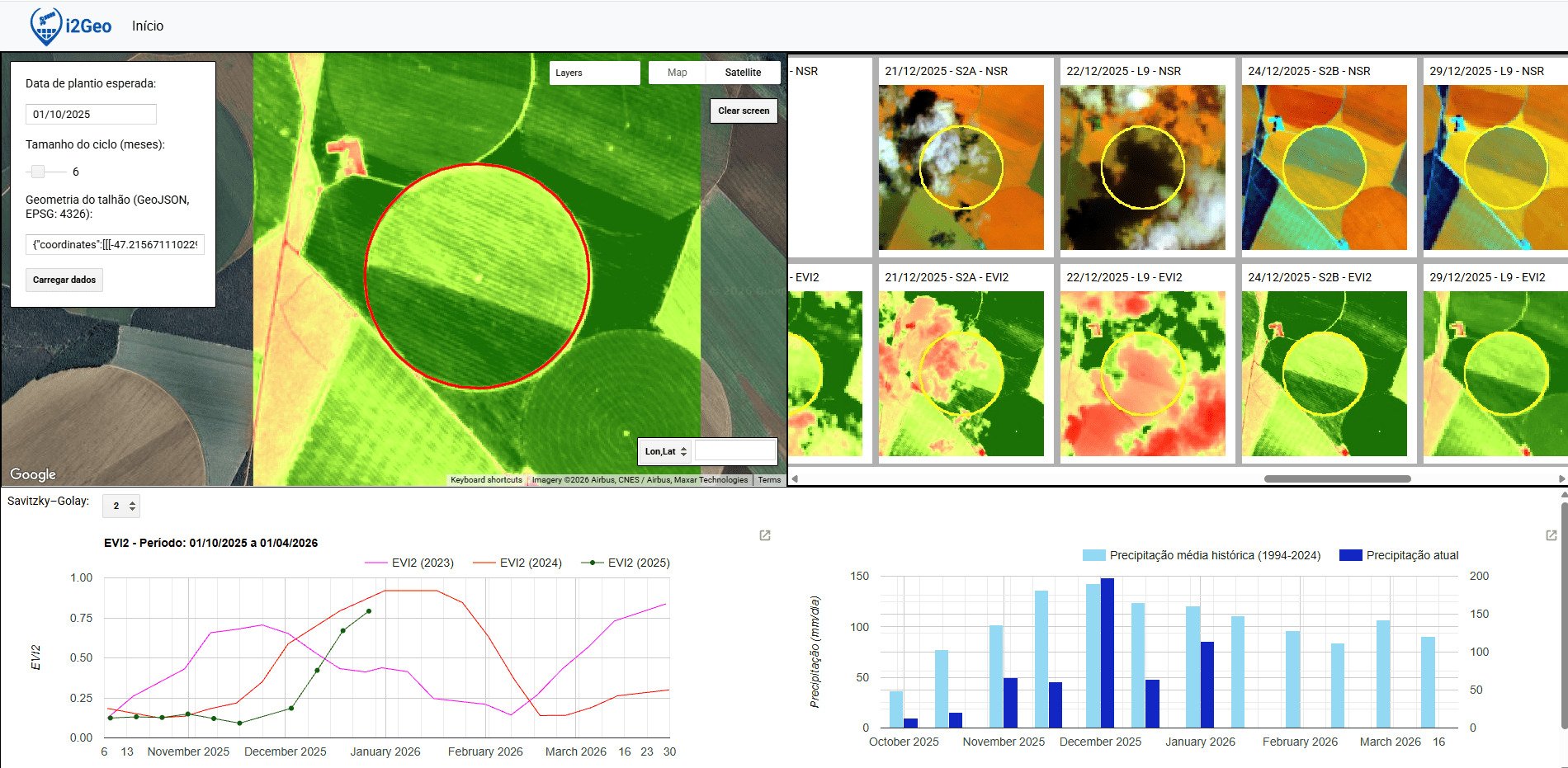Go to the Início menu item
Image resolution: width=1568 pixels, height=768 pixels.
(x=148, y=26)
